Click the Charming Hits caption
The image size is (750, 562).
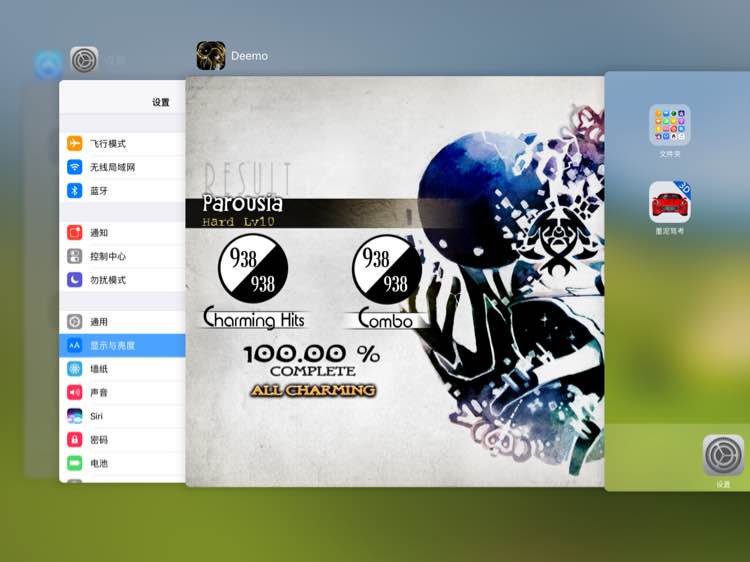(x=254, y=319)
